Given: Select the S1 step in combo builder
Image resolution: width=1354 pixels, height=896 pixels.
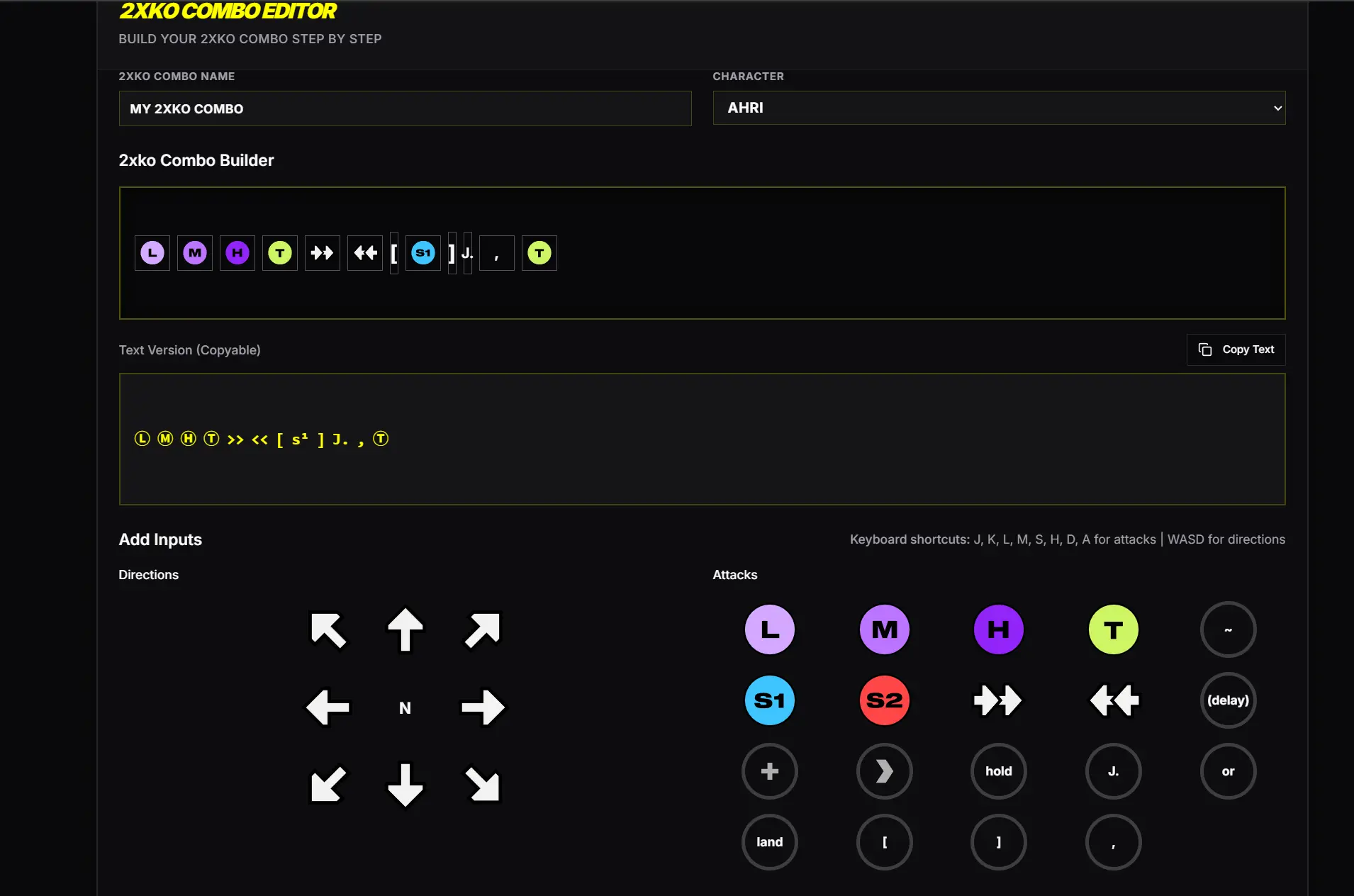Looking at the screenshot, I should (x=423, y=253).
